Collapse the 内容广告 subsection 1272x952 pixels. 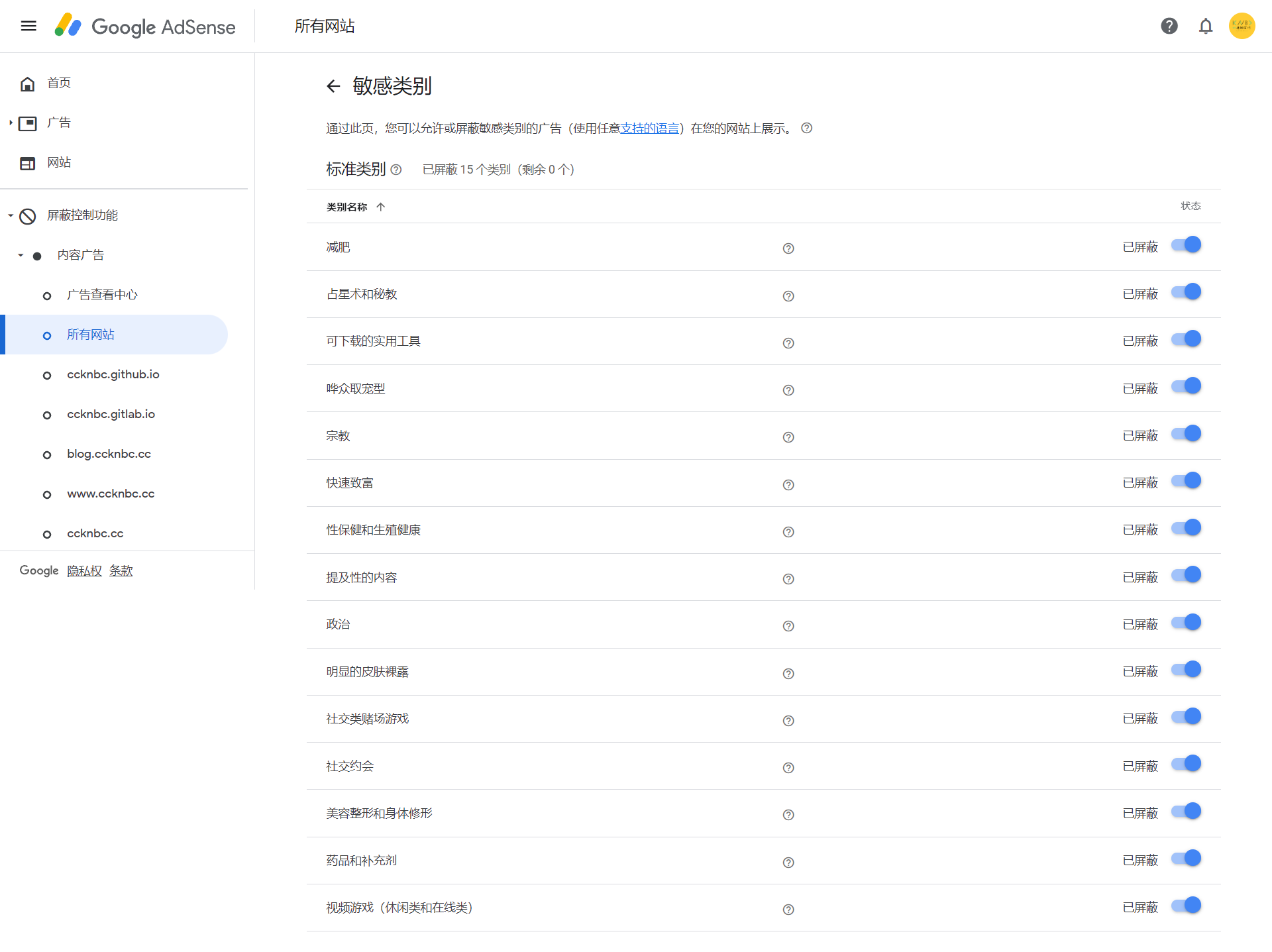pos(21,255)
